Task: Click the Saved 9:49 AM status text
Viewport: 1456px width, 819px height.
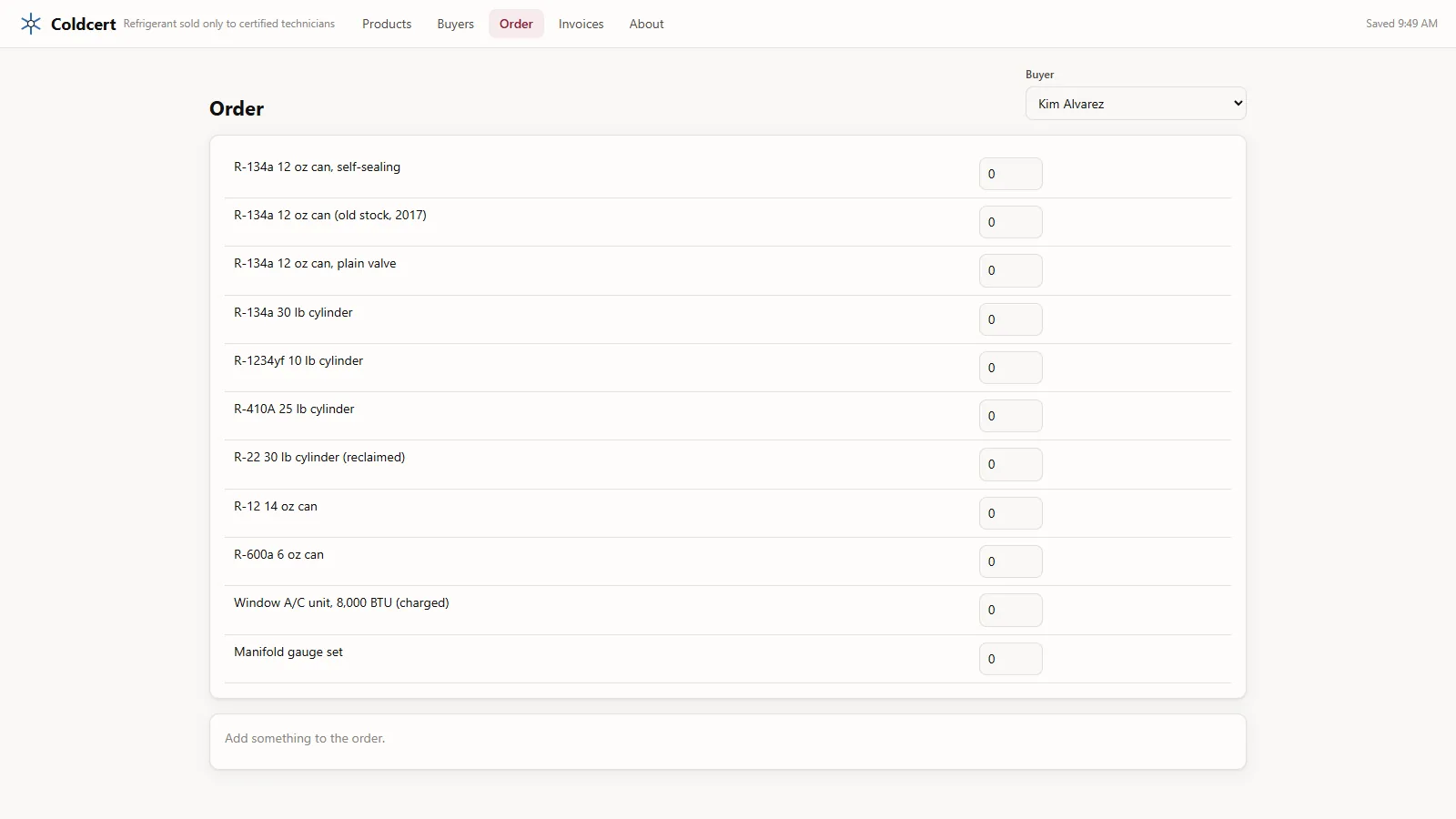Action: 1401,24
